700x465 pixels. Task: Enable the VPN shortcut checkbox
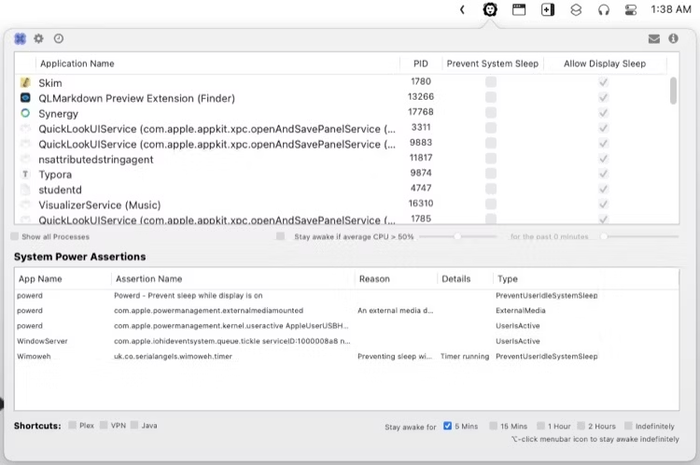104,425
